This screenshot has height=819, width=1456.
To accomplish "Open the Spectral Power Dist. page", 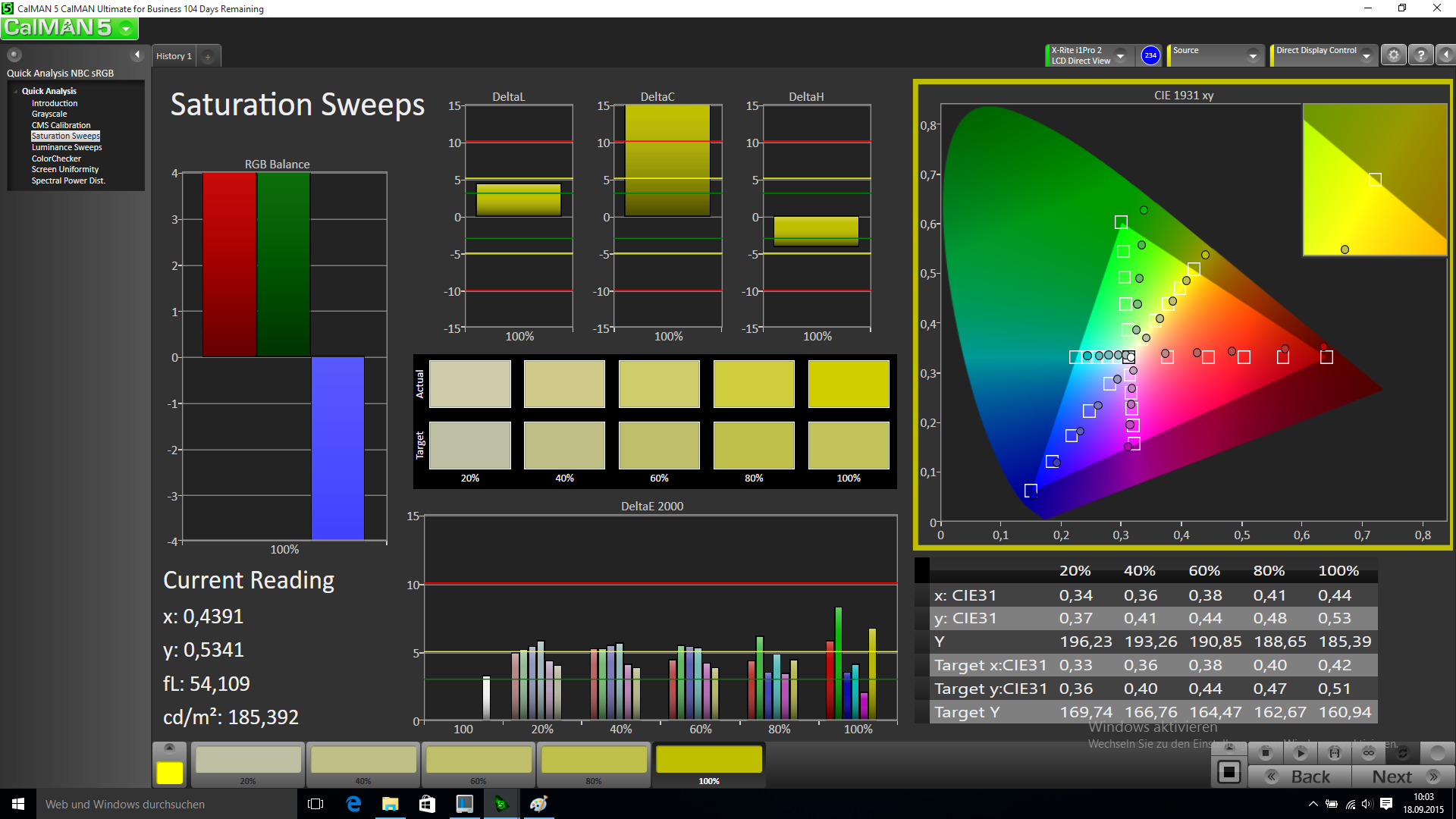I will [x=68, y=180].
